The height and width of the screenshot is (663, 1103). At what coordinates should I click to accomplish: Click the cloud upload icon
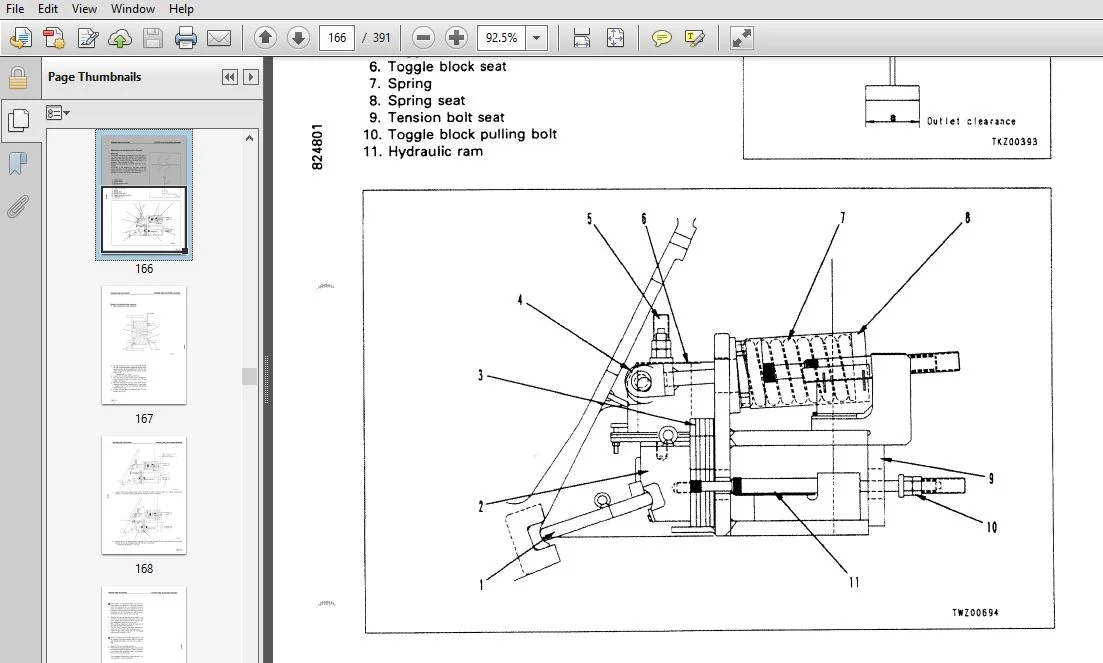coord(120,37)
